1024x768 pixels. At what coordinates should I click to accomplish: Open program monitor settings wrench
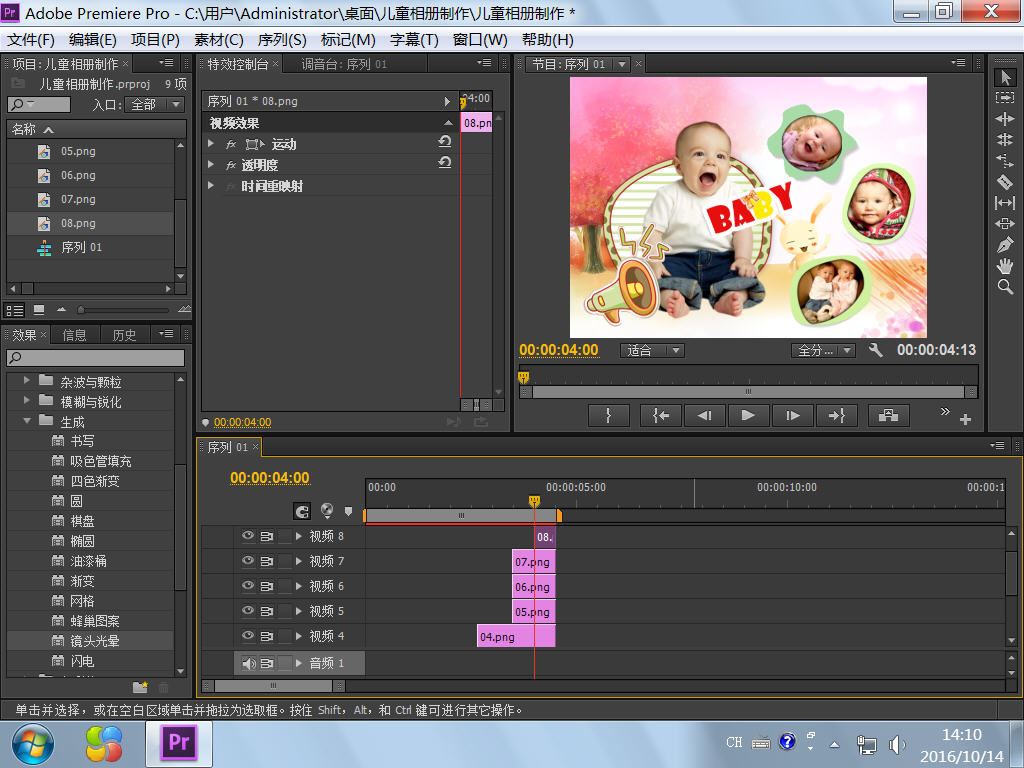point(876,350)
